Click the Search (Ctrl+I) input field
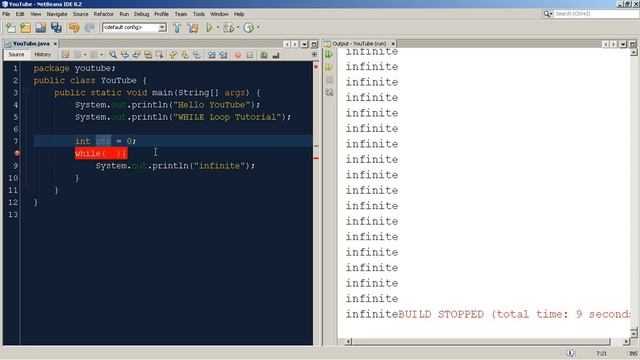640x360 pixels. [596, 14]
